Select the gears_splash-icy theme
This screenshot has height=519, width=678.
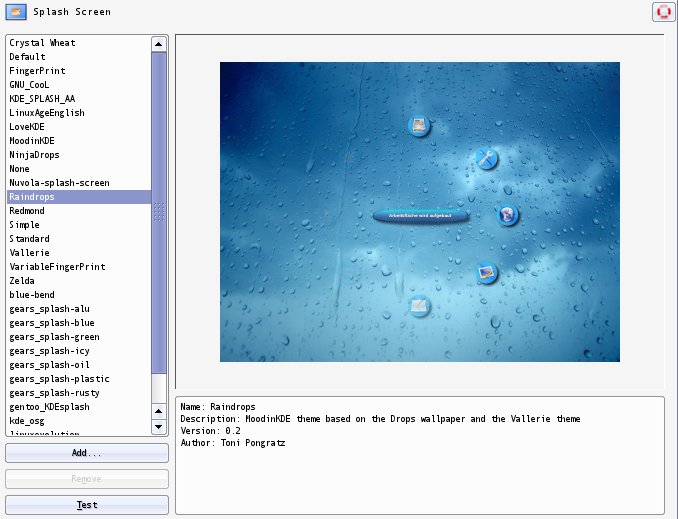tap(79, 351)
